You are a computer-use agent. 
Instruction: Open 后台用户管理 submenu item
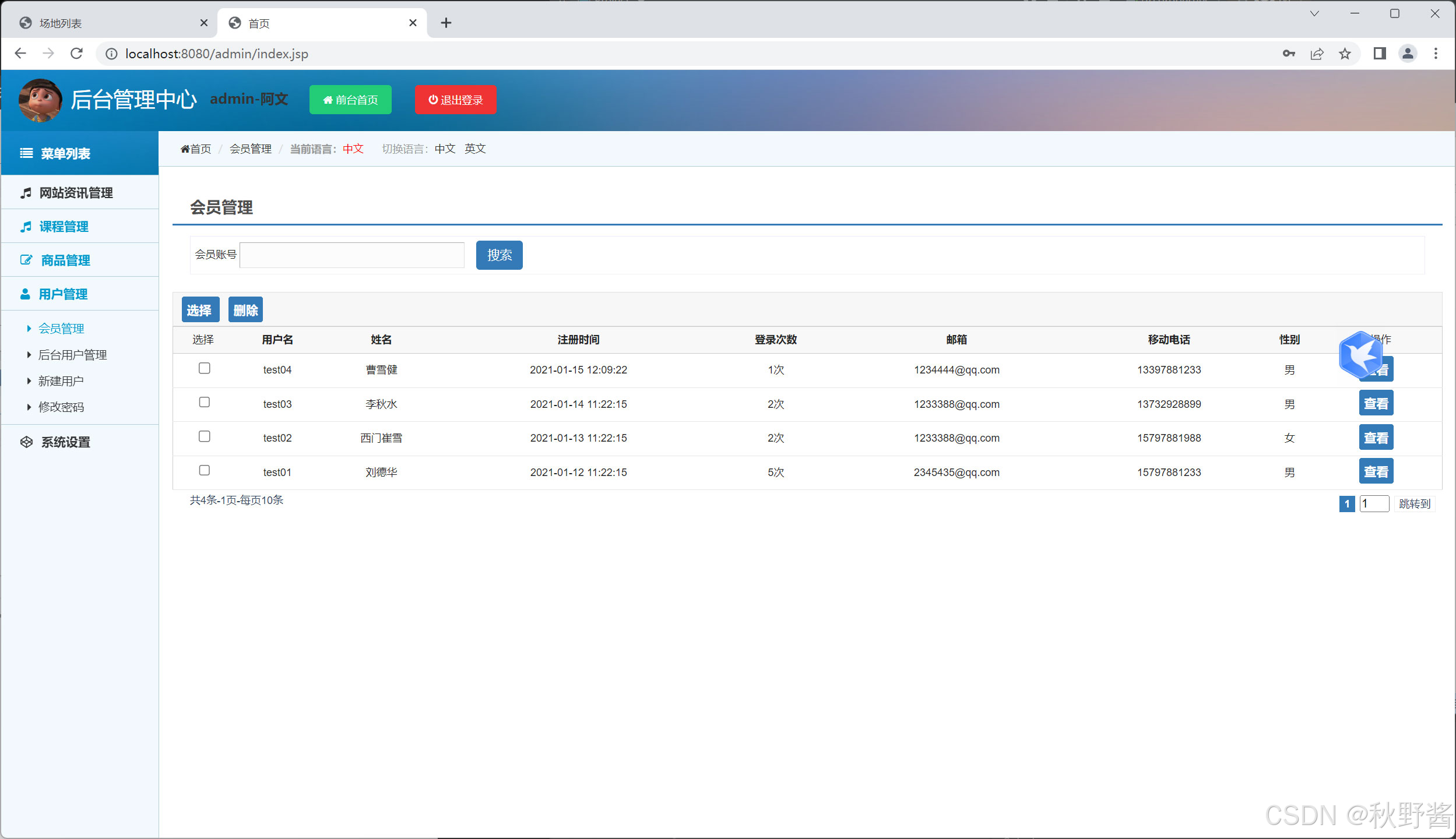point(72,355)
